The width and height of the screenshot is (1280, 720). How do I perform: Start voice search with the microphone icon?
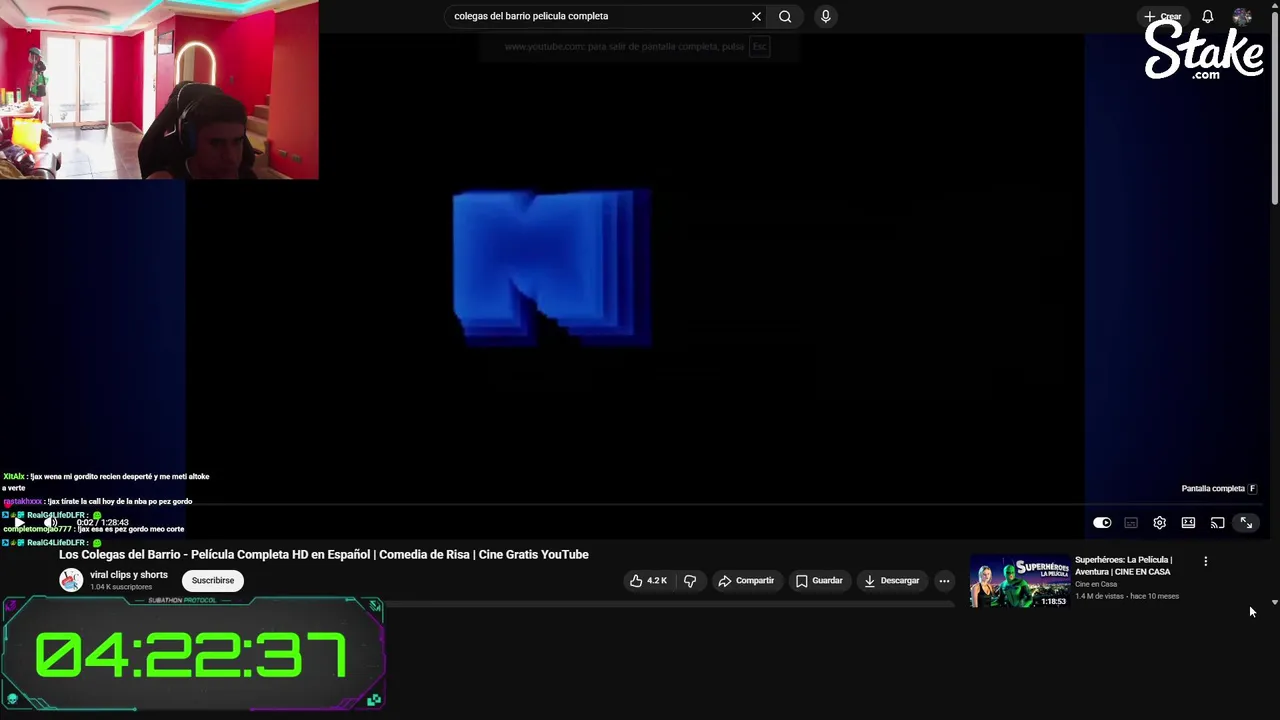coord(825,16)
